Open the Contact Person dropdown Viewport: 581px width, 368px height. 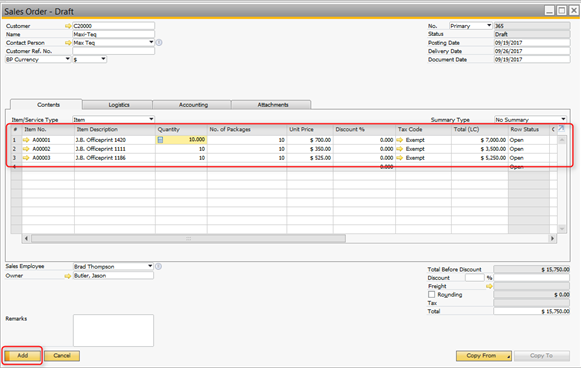coord(151,42)
